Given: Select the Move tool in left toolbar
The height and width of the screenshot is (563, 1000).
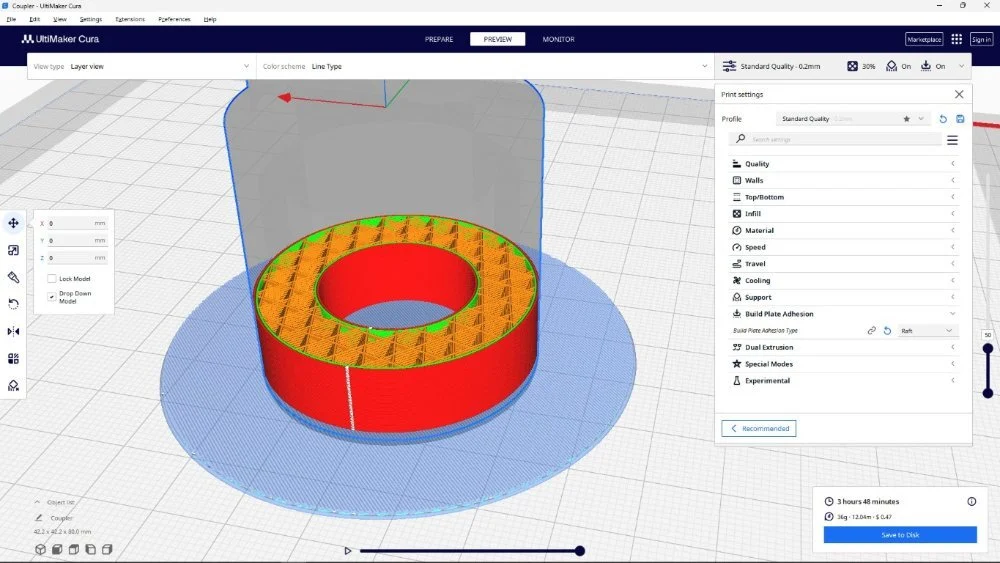Looking at the screenshot, I should point(14,223).
